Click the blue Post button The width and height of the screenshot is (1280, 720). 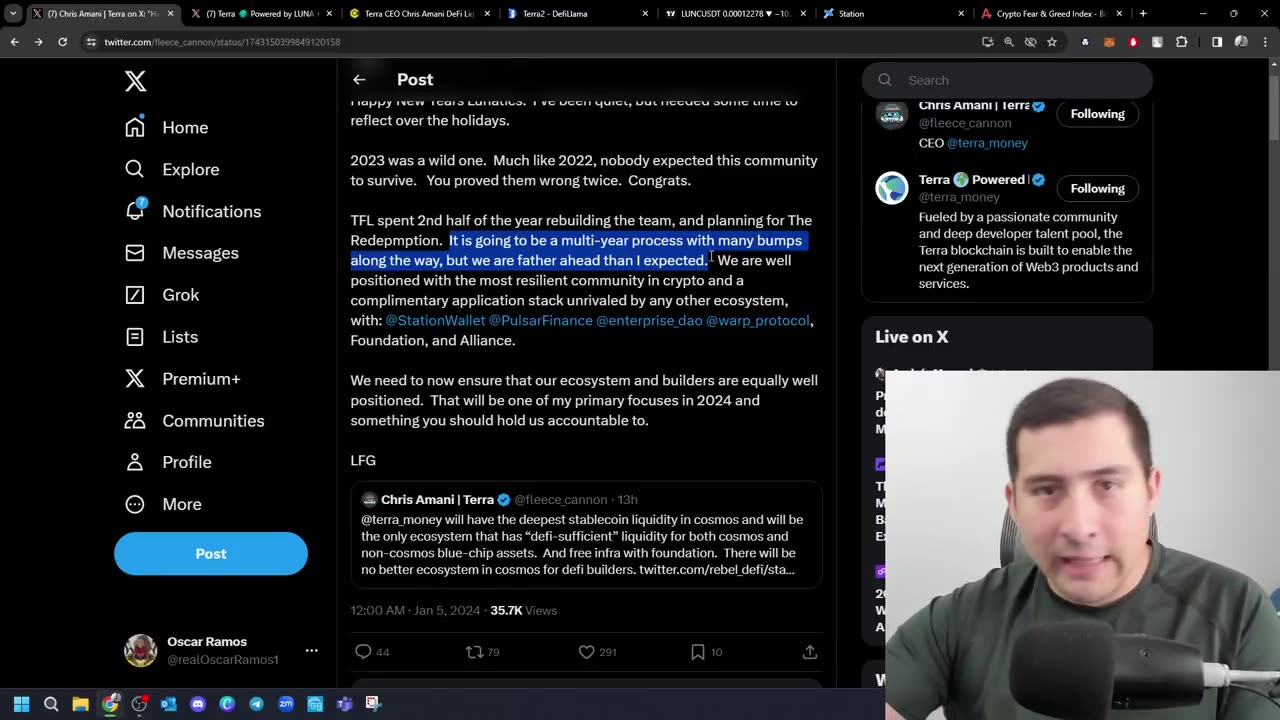point(211,553)
